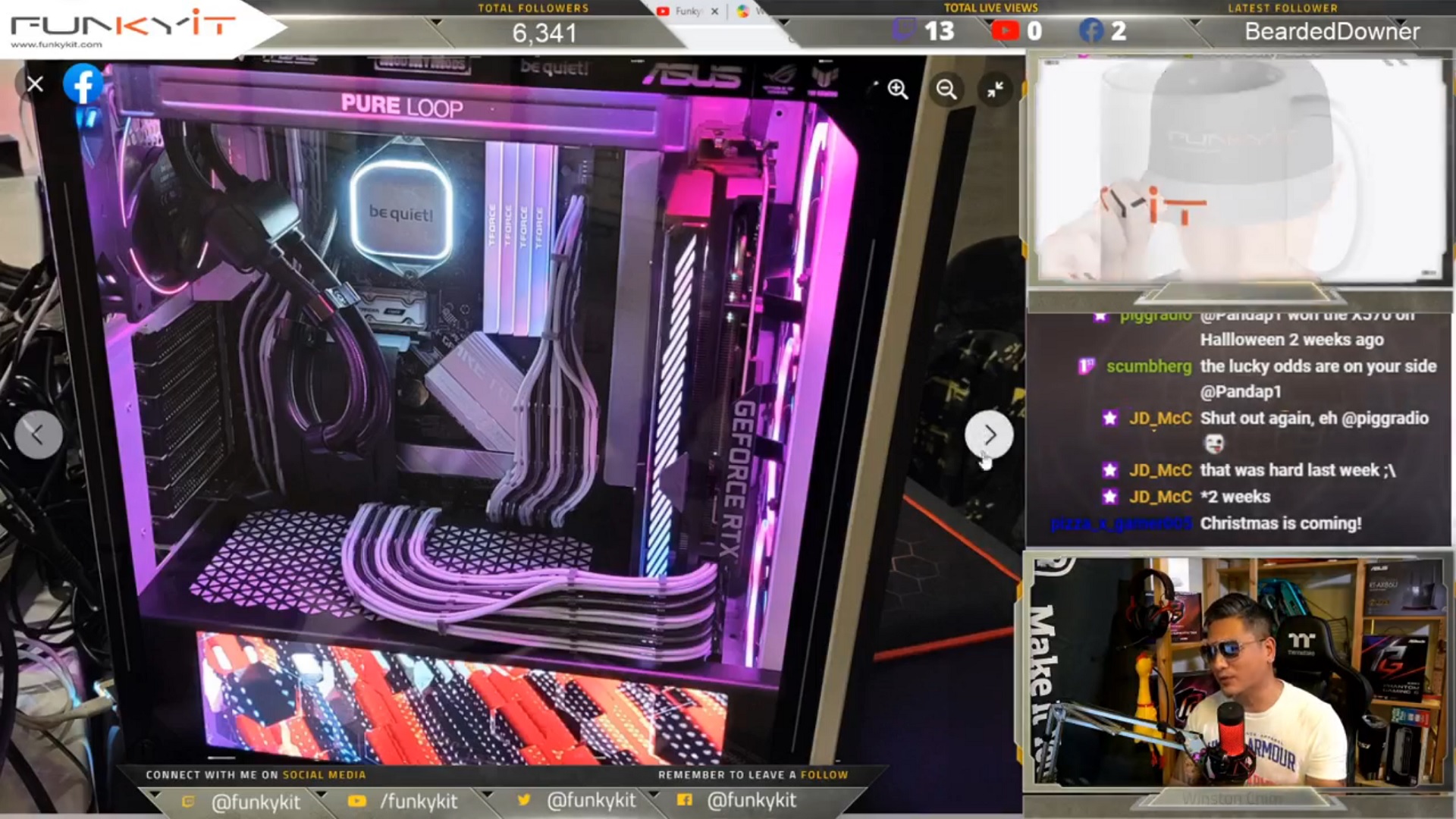Image resolution: width=1456 pixels, height=819 pixels.
Task: Close the Facebook photo viewer with X
Action: 35,84
